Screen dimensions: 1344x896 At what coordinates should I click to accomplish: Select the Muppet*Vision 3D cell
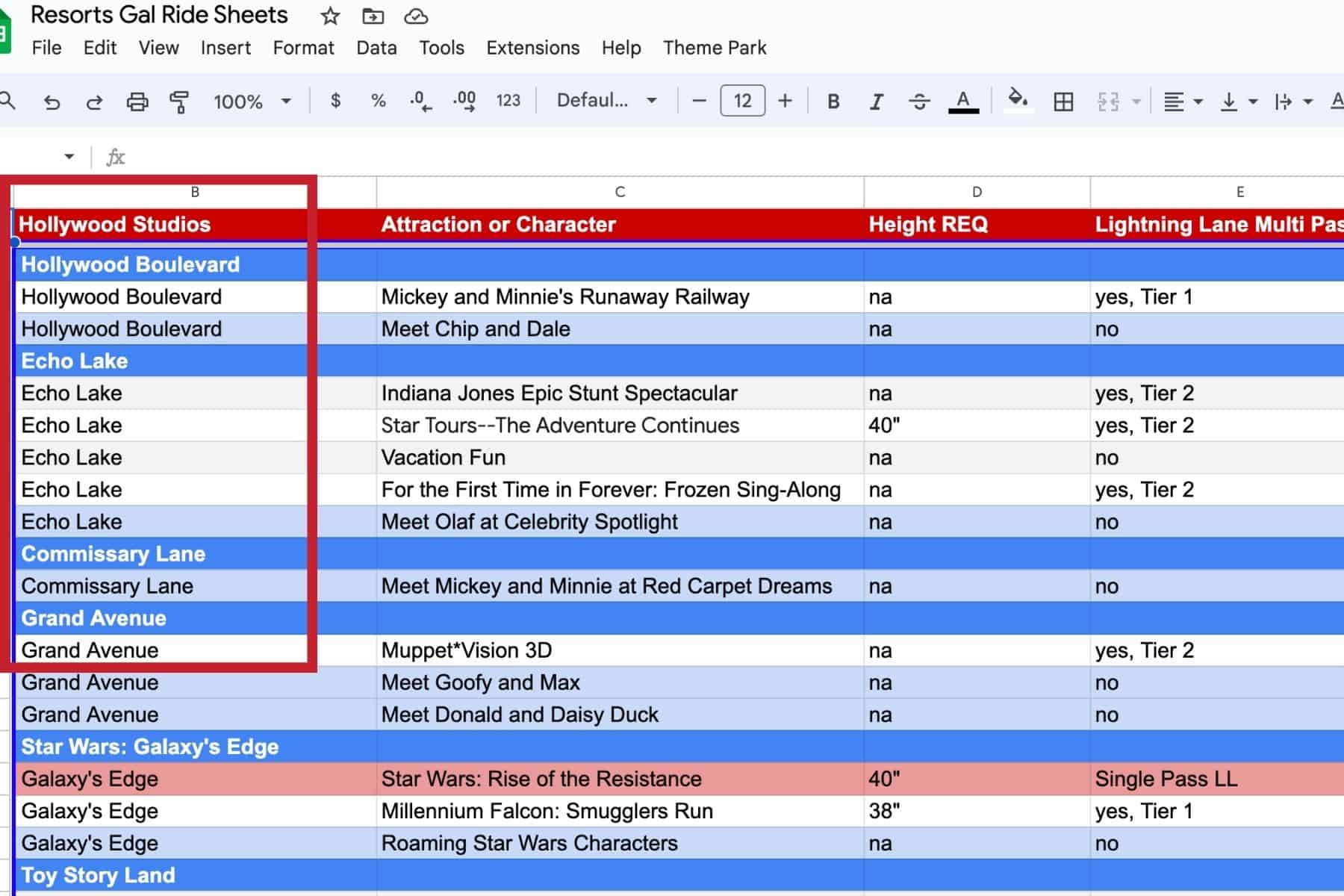click(620, 650)
